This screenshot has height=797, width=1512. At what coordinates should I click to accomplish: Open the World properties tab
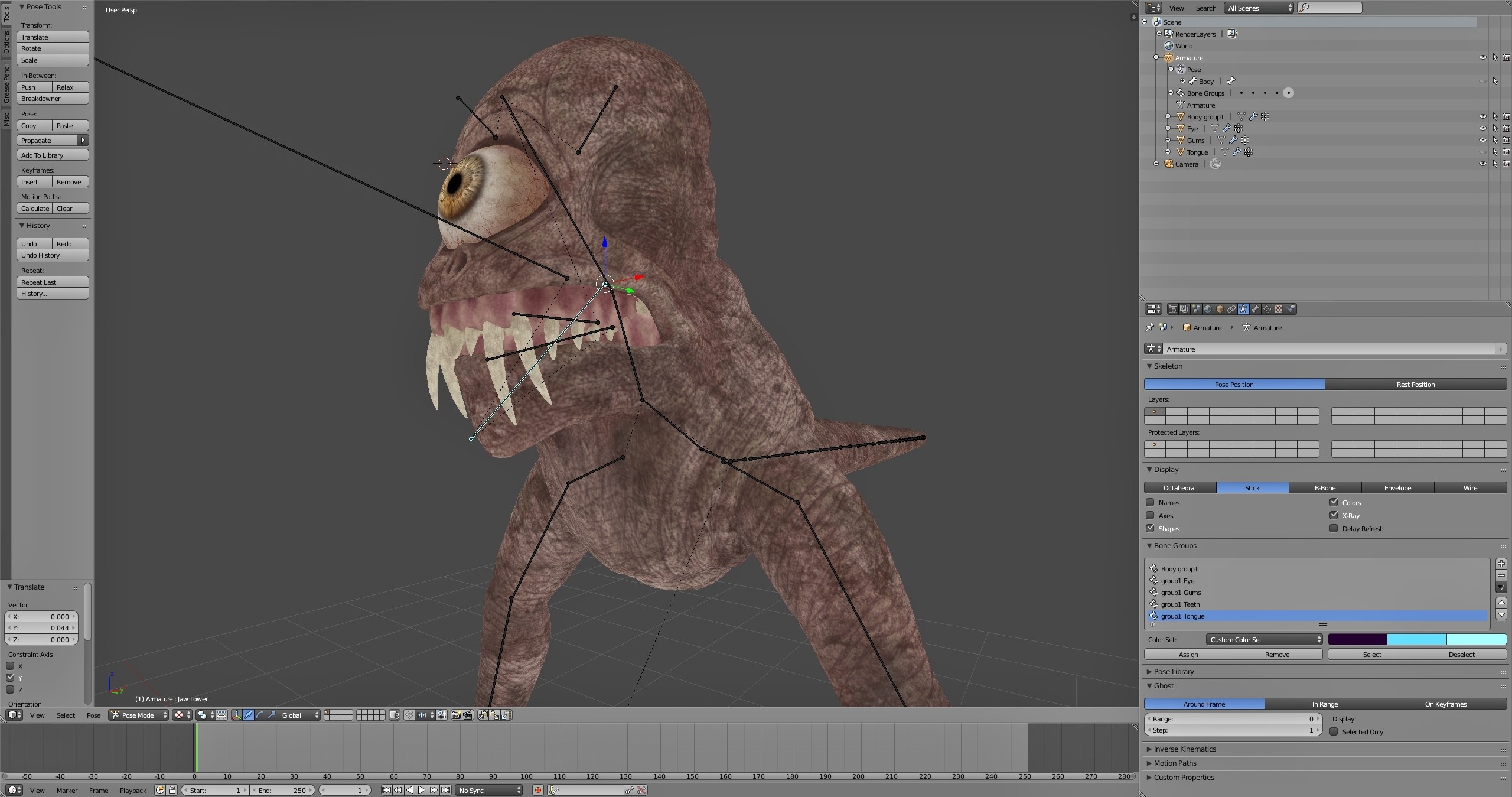[1208, 309]
